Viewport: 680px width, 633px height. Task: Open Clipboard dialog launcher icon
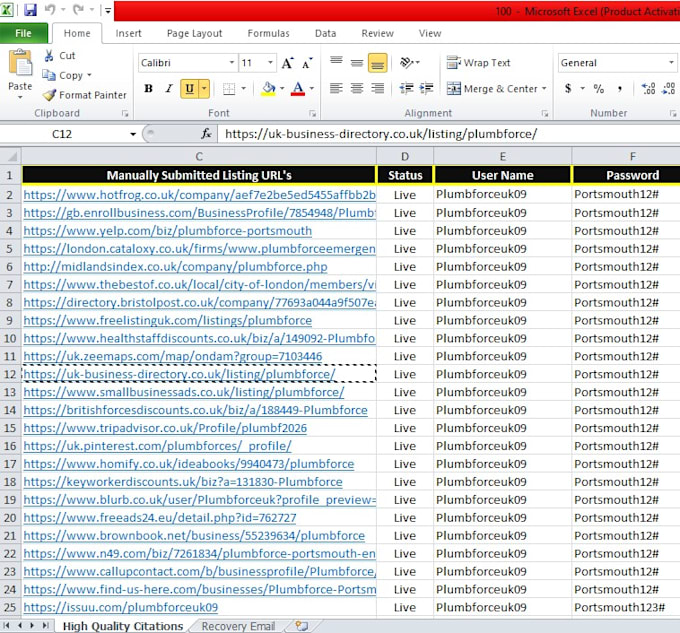125,114
